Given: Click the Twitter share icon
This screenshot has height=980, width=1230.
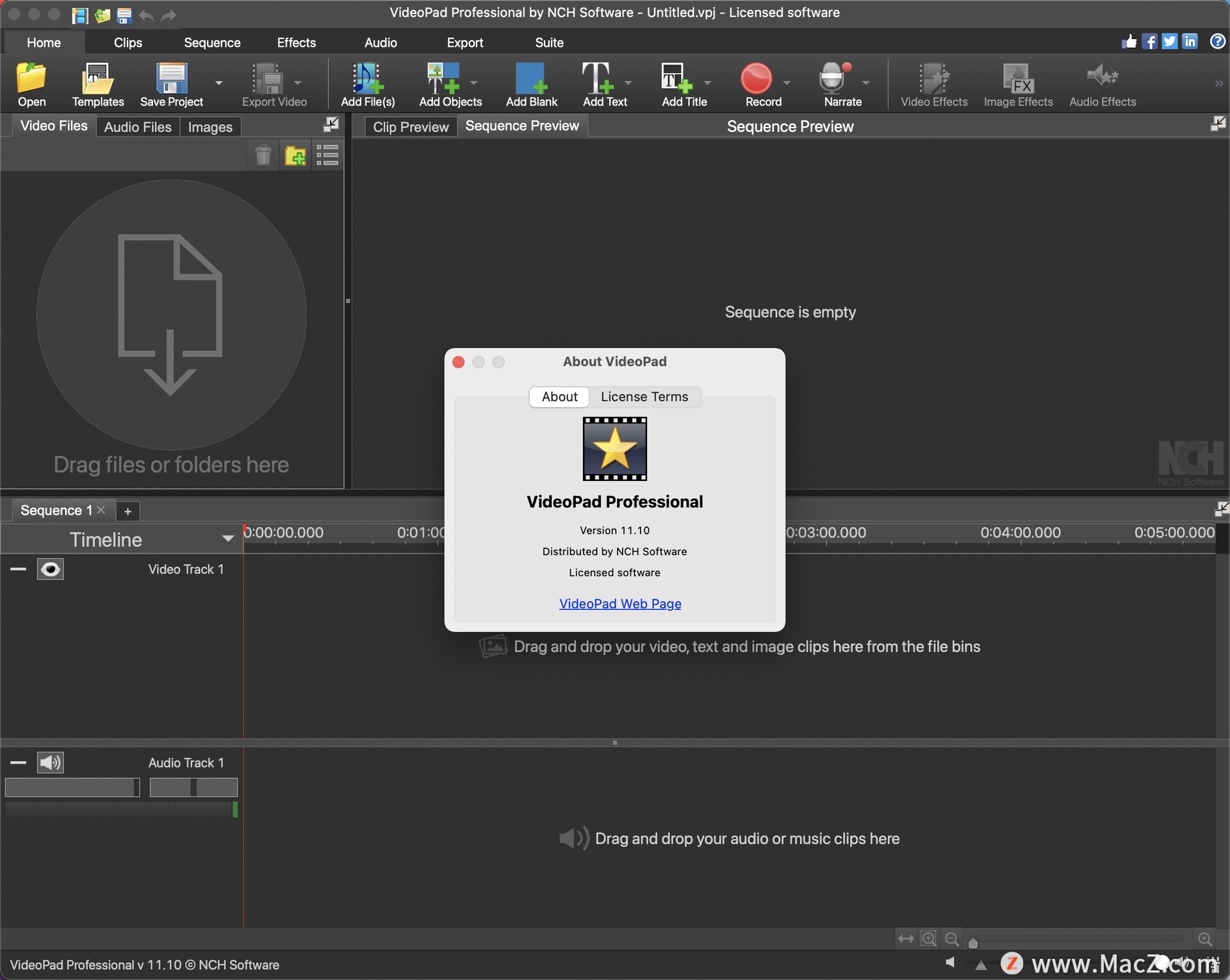Looking at the screenshot, I should coord(1170,42).
